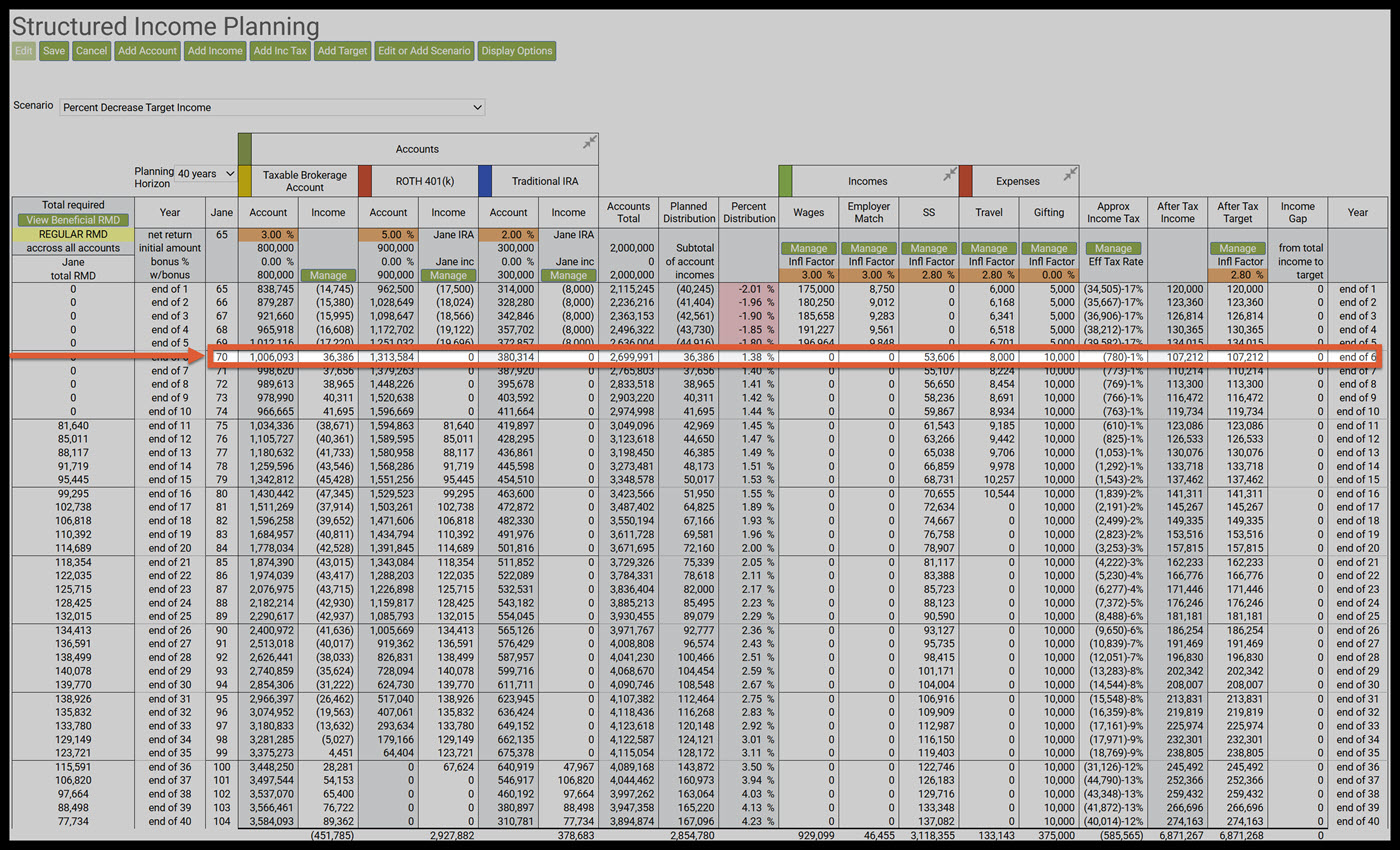Screen dimensions: 1400x850
Task: Collapse the Expenses group using its shrink icon
Action: coord(1070,174)
